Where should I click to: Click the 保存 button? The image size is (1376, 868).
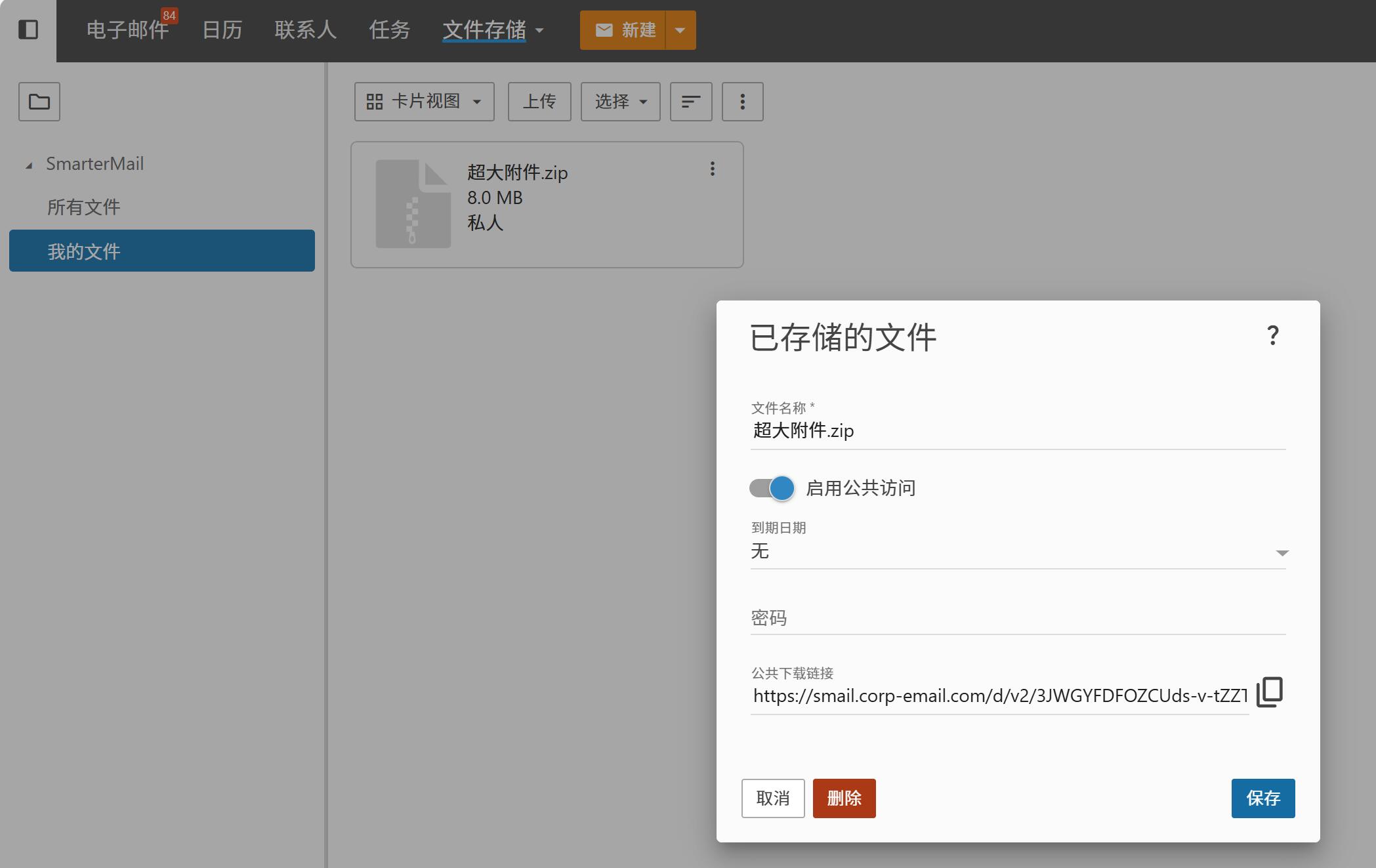click(1262, 798)
